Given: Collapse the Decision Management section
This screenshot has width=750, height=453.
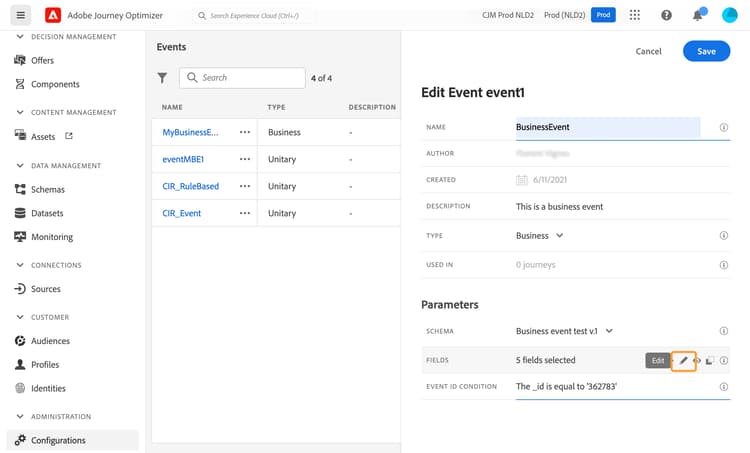Looking at the screenshot, I should tap(20, 36).
